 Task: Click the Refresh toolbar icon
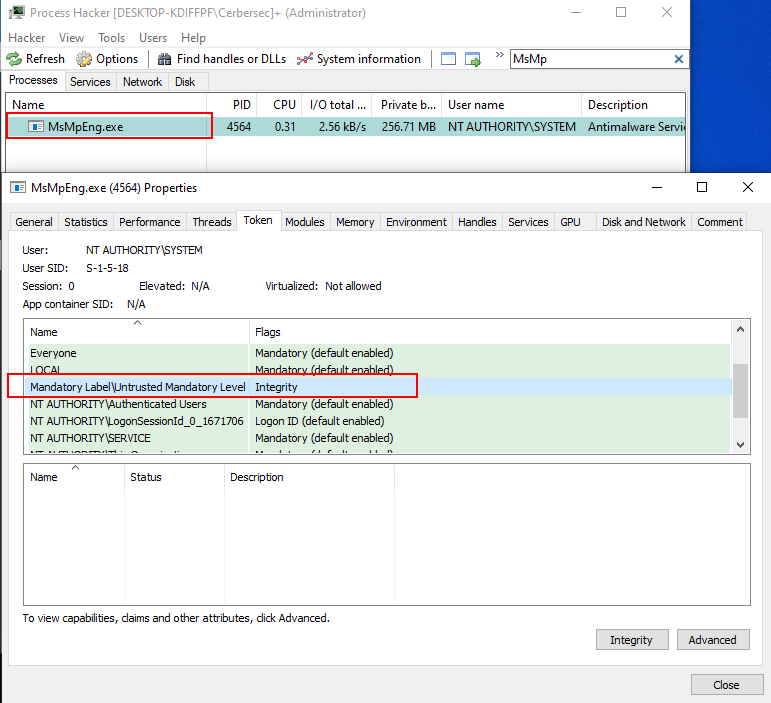tap(14, 59)
